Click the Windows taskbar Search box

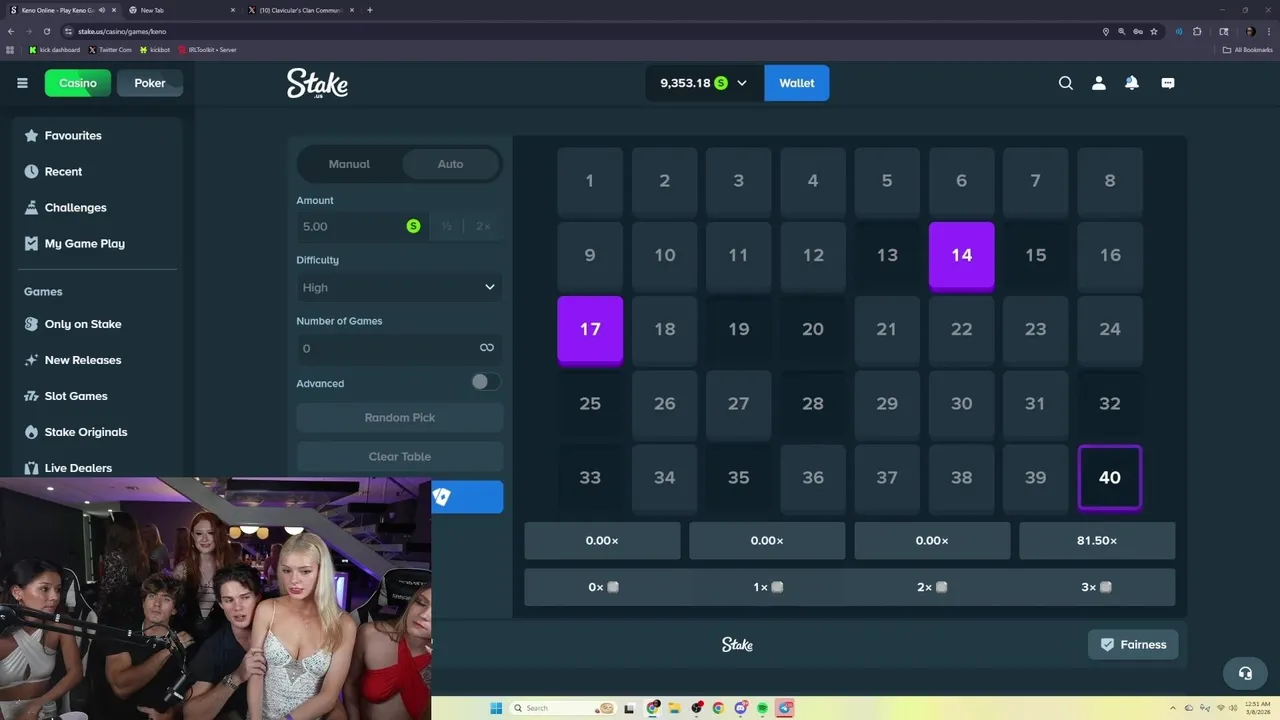(564, 708)
